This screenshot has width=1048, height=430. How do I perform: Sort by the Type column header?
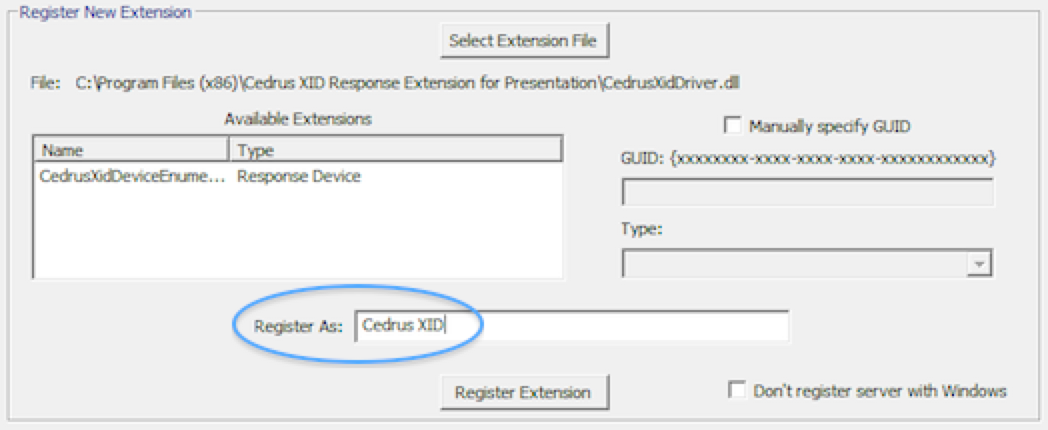[394, 150]
